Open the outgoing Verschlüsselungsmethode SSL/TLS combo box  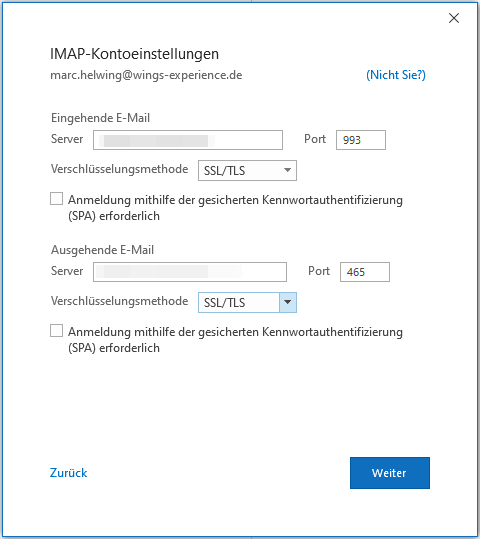(x=247, y=302)
